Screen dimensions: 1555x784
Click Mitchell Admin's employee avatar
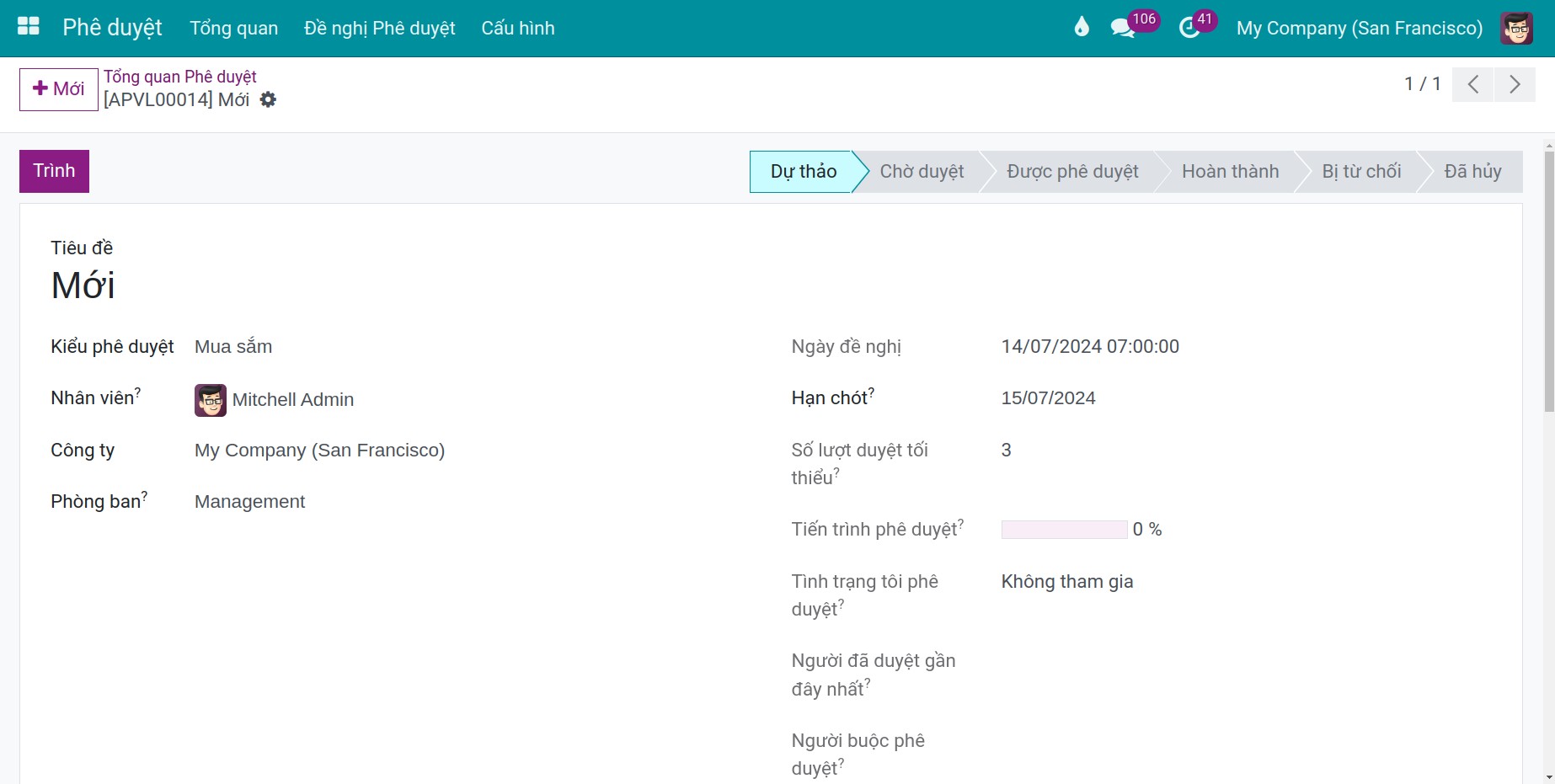click(211, 400)
